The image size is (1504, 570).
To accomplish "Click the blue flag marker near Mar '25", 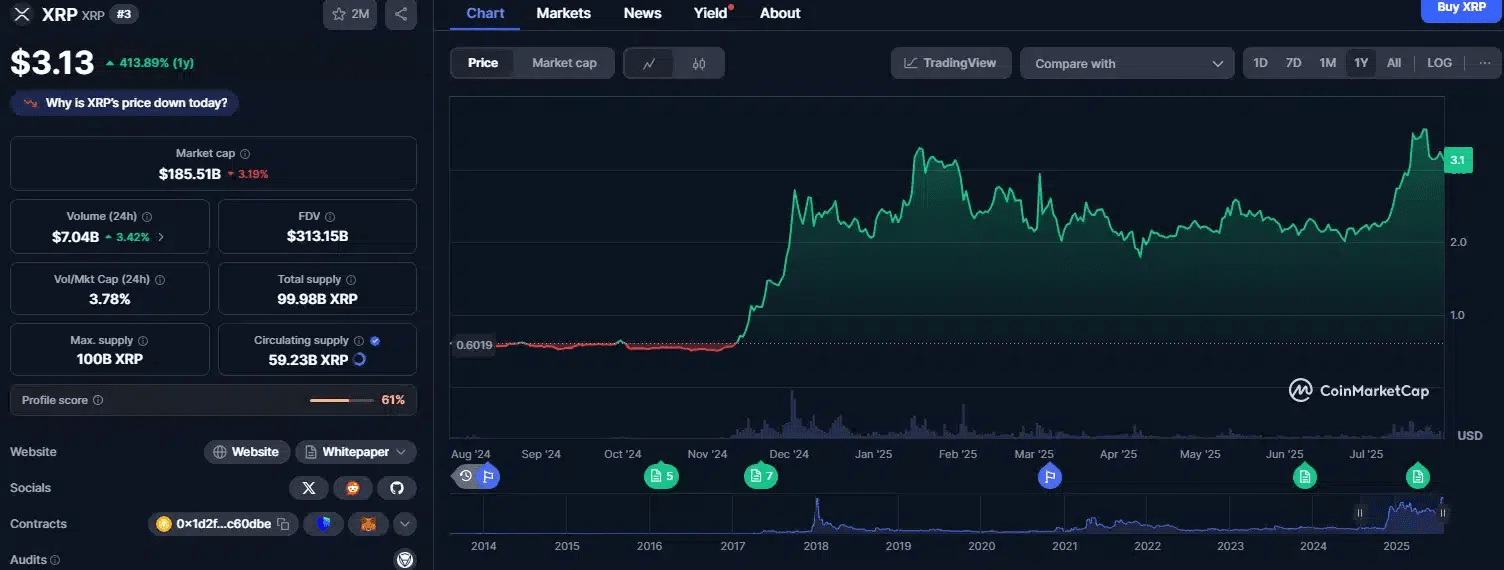I will (x=1049, y=476).
